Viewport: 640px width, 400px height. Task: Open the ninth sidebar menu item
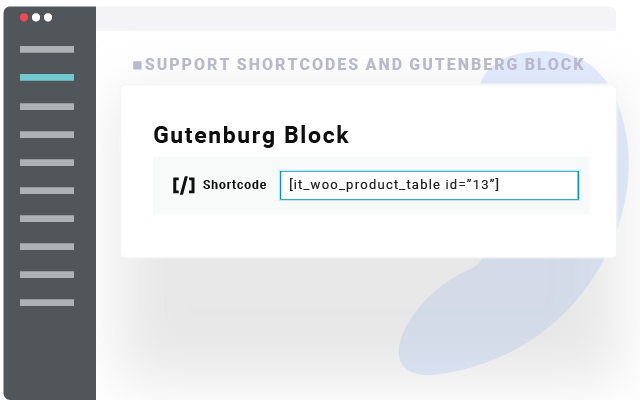(x=47, y=274)
